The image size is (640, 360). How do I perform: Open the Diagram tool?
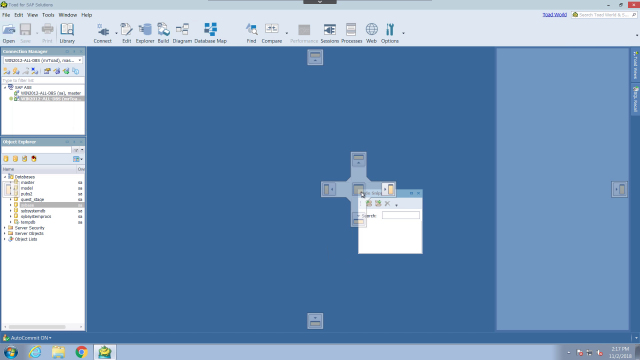pyautogui.click(x=182, y=33)
